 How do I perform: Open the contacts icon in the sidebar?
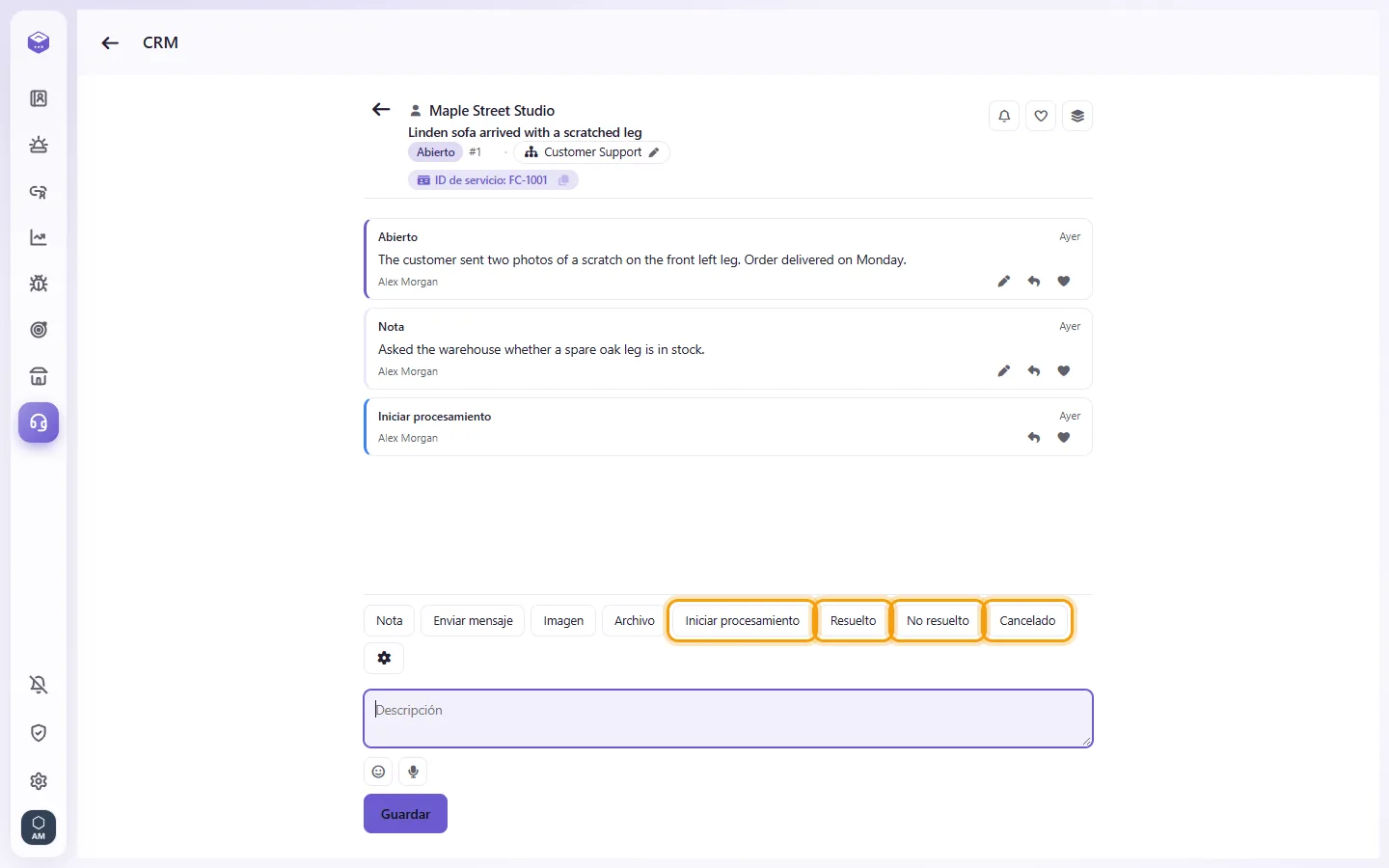point(39,98)
